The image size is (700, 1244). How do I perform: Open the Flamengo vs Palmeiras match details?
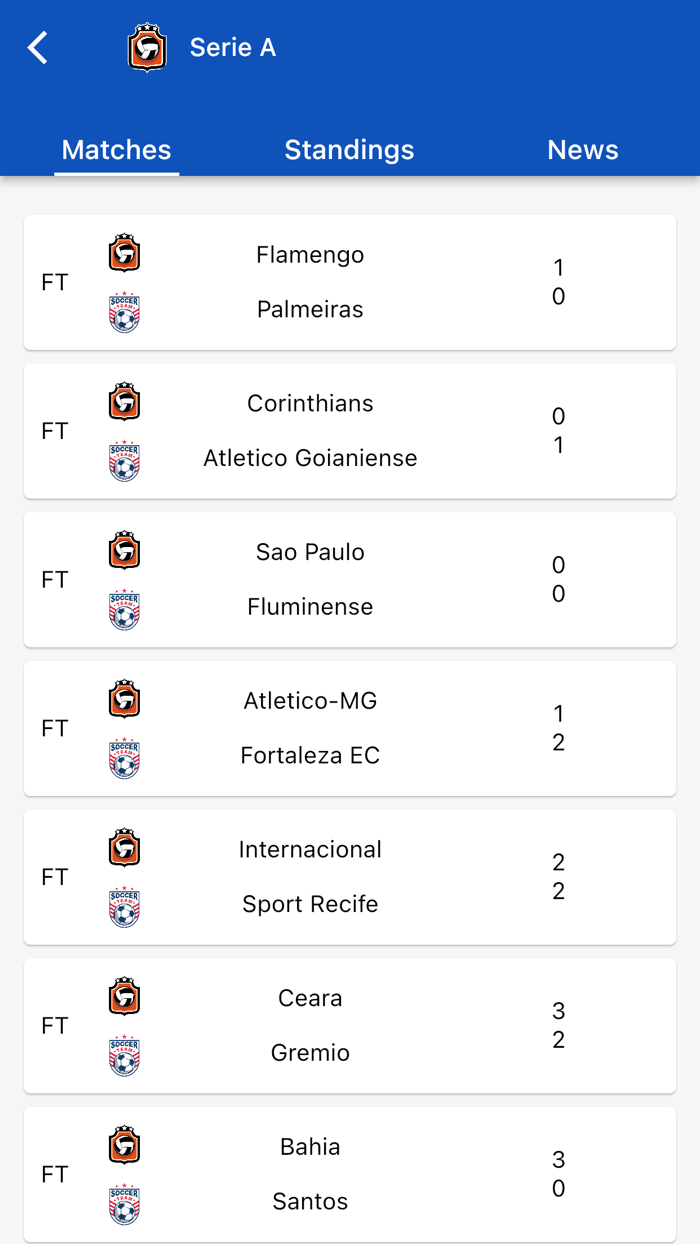349,282
